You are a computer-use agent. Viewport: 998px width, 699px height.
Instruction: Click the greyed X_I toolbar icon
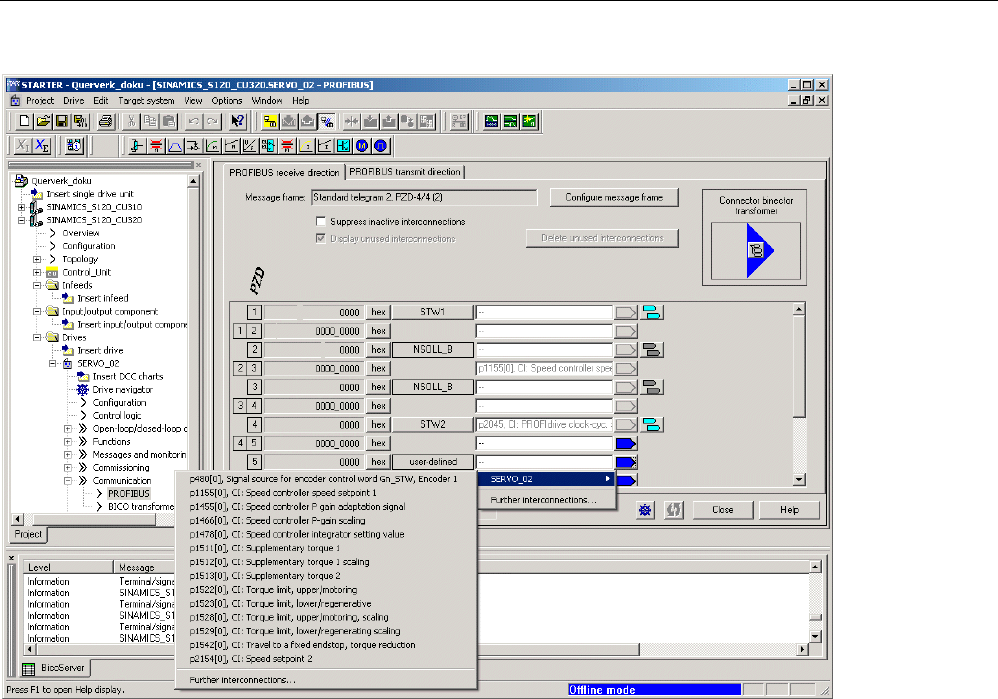23,146
